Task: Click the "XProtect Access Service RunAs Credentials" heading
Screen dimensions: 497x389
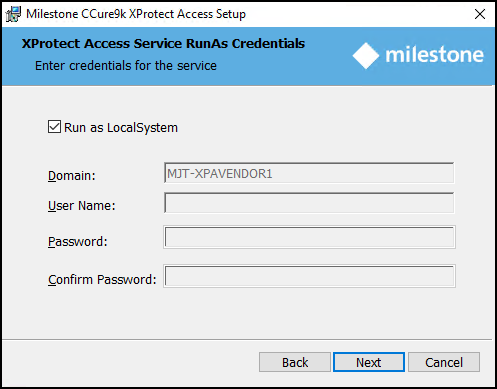Action: 163,44
